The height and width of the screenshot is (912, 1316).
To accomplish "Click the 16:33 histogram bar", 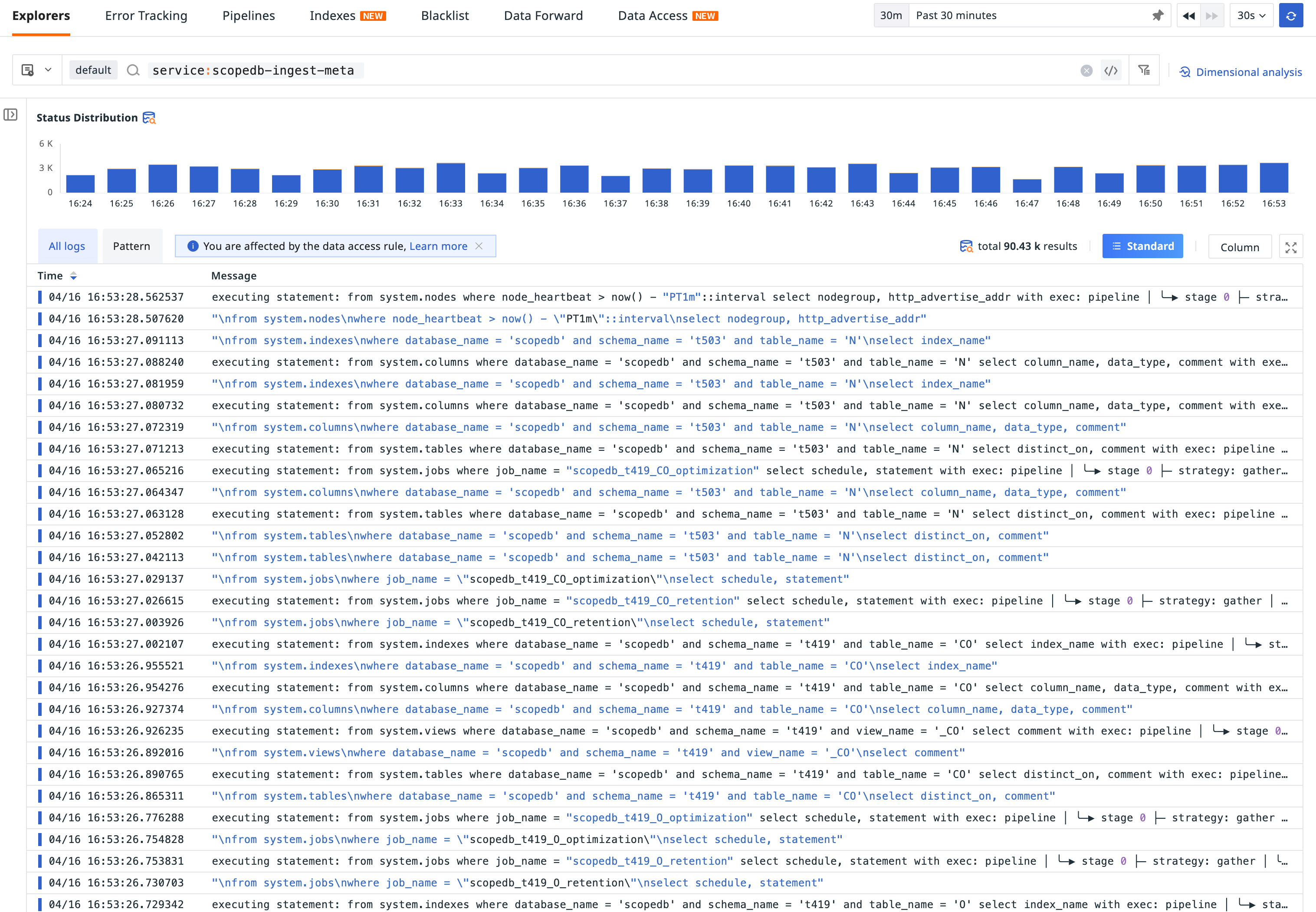I will point(451,178).
